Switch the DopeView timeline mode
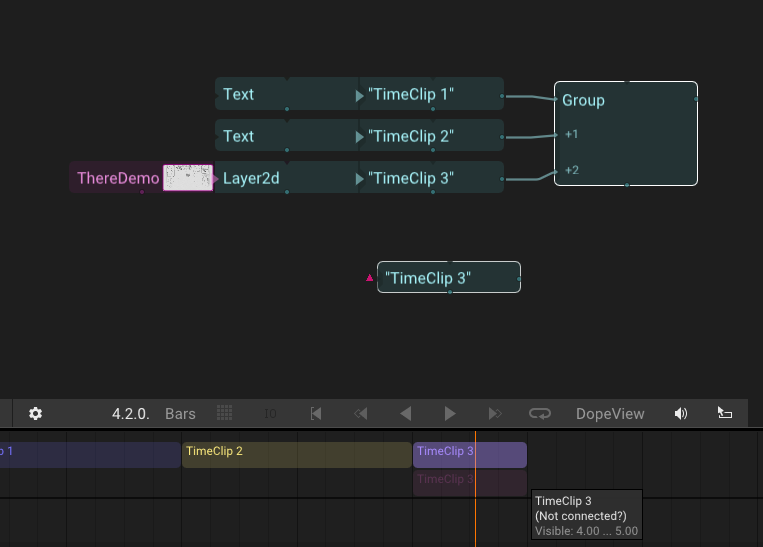The height and width of the screenshot is (547, 763). [x=610, y=413]
